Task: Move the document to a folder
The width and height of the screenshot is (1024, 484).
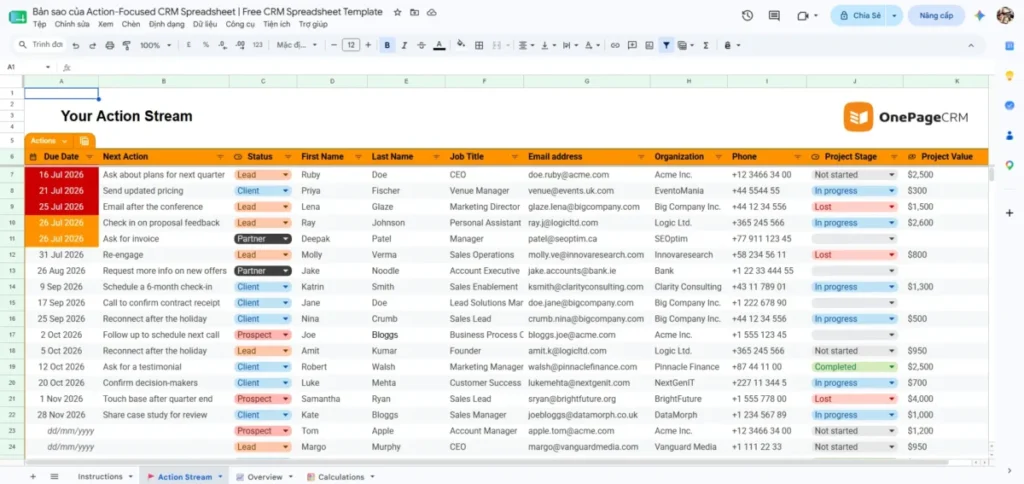Action: point(415,12)
